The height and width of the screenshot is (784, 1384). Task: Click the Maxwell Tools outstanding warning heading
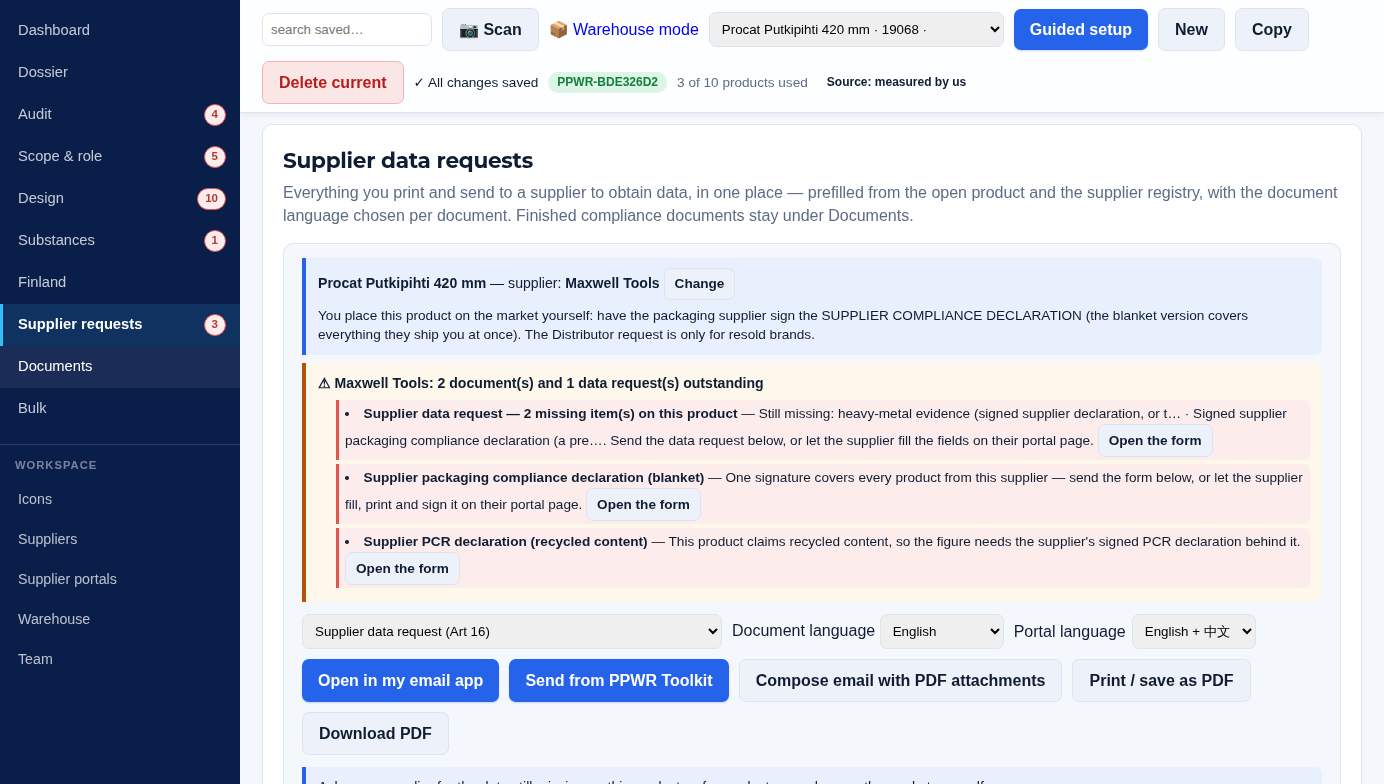[541, 383]
